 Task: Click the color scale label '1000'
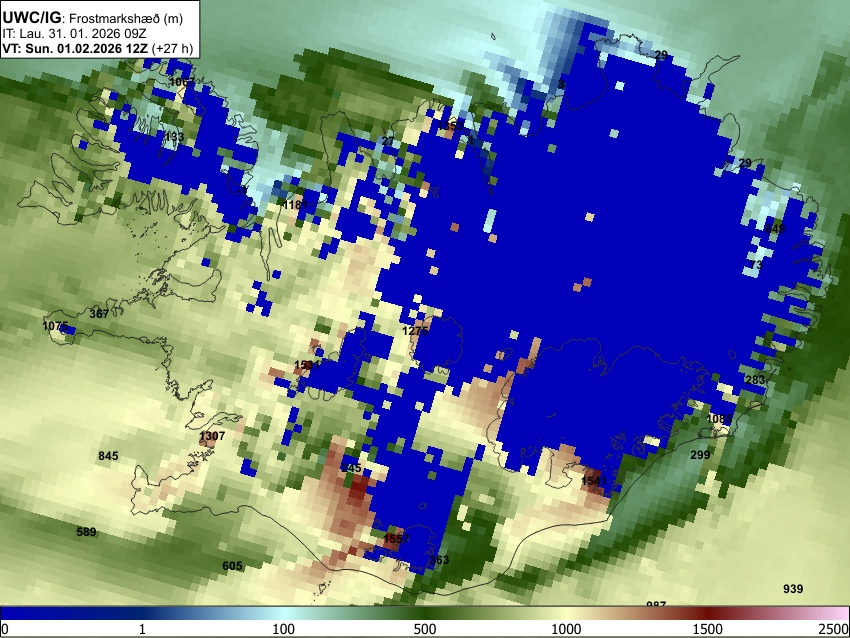[566, 629]
